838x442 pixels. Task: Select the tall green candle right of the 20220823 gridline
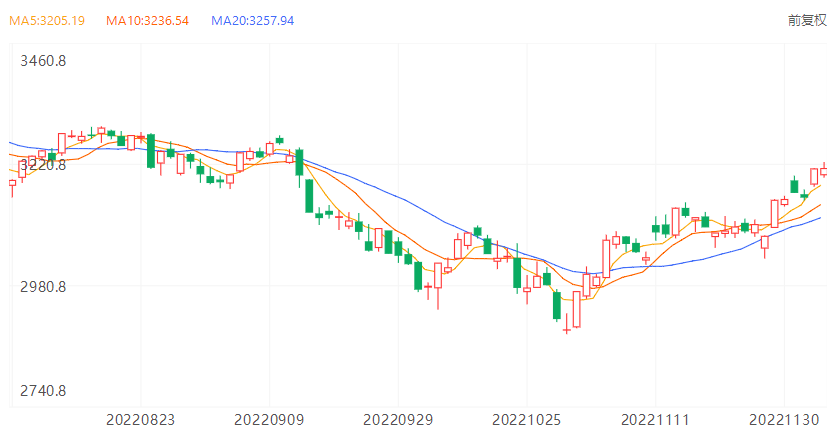click(150, 150)
